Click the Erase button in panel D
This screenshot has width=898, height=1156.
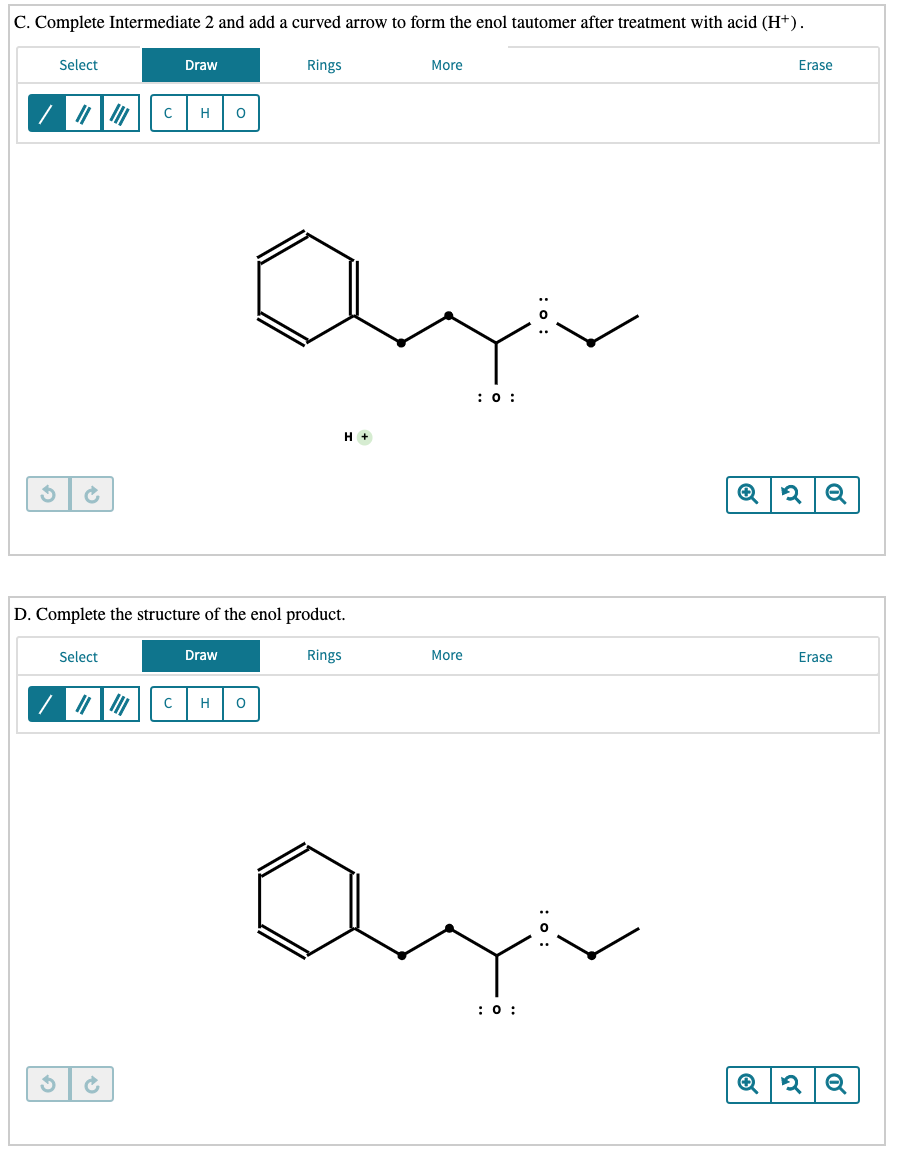click(x=815, y=656)
